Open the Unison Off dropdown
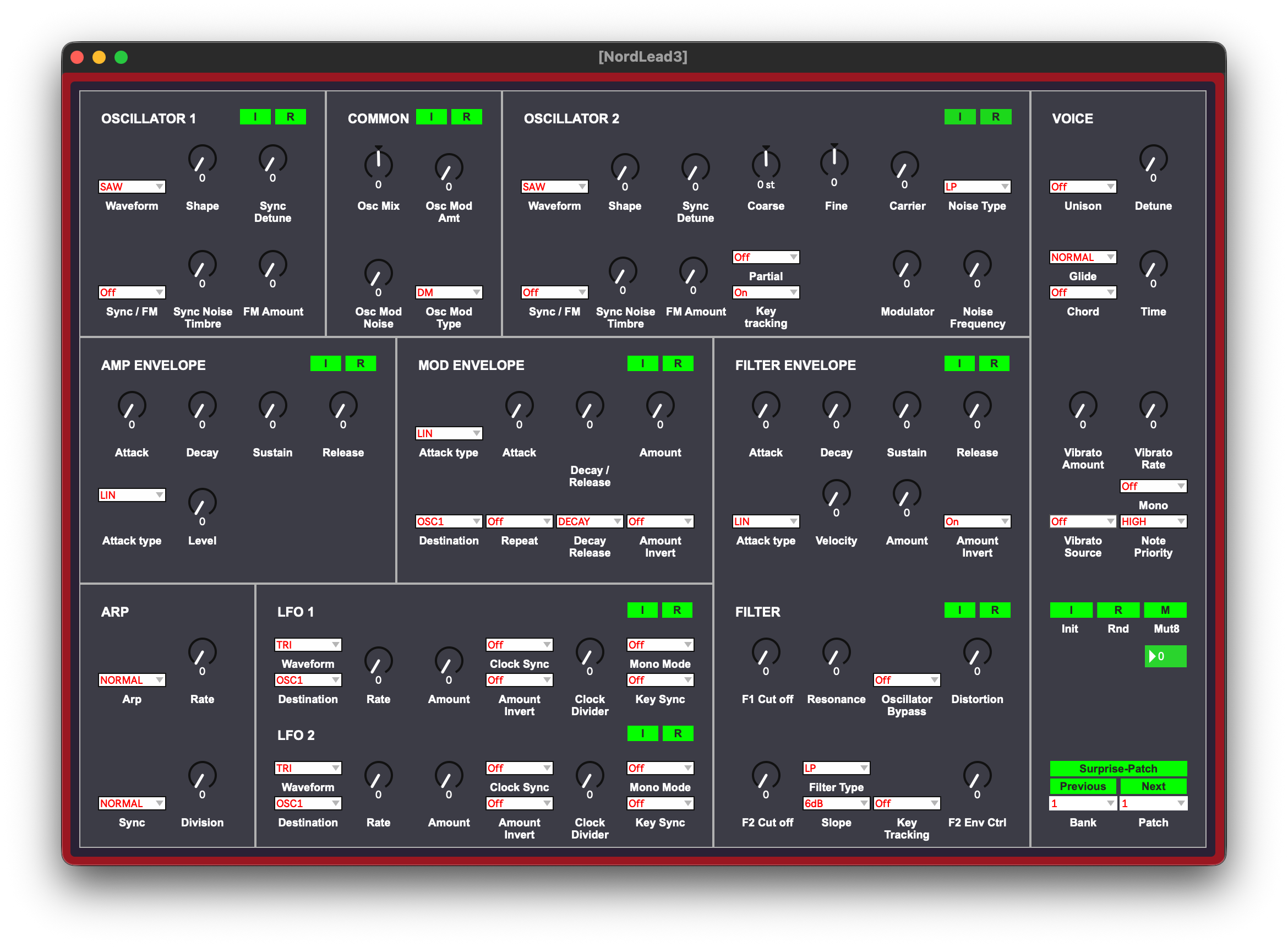1288x947 pixels. pos(1082,187)
